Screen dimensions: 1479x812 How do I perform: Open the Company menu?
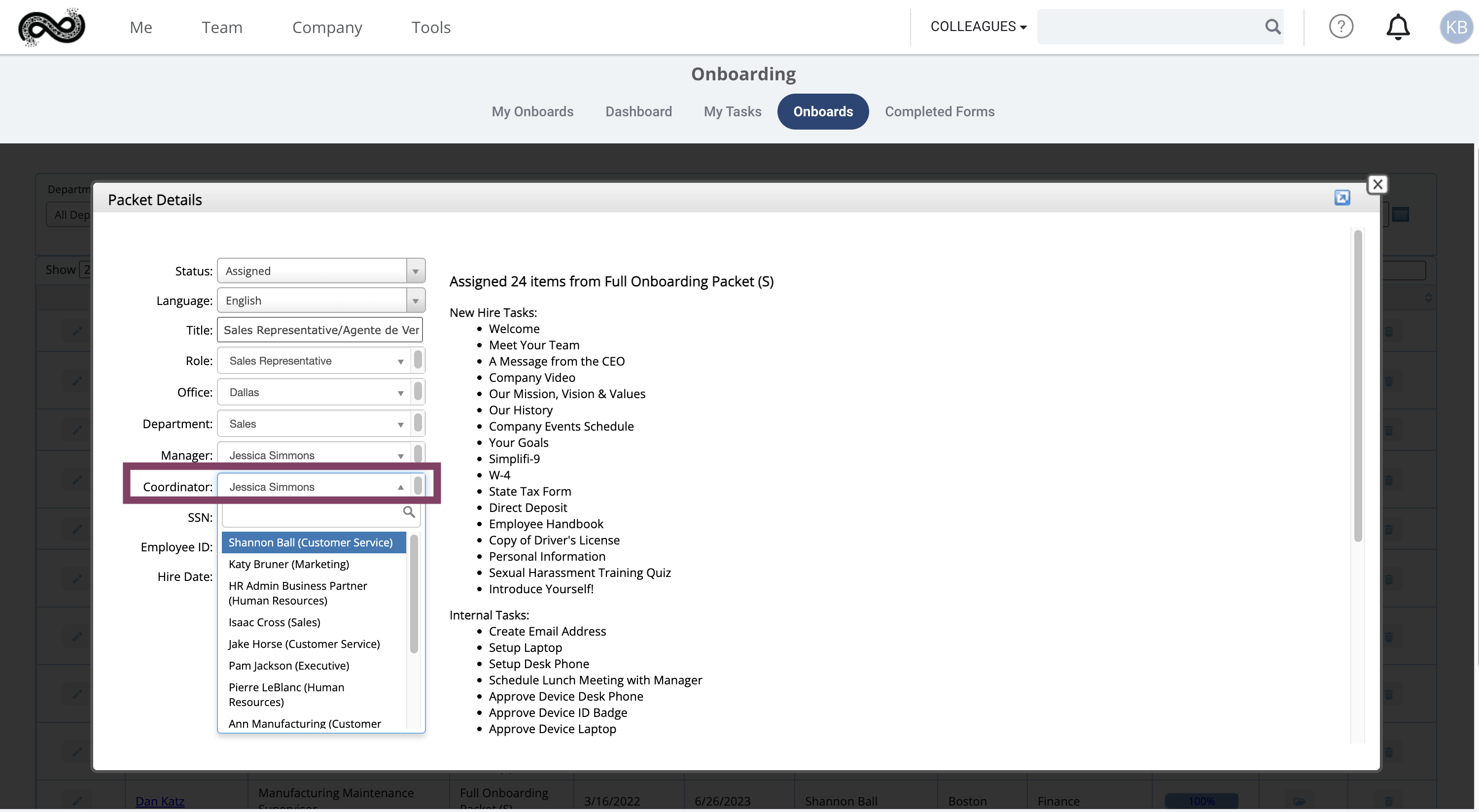click(327, 27)
